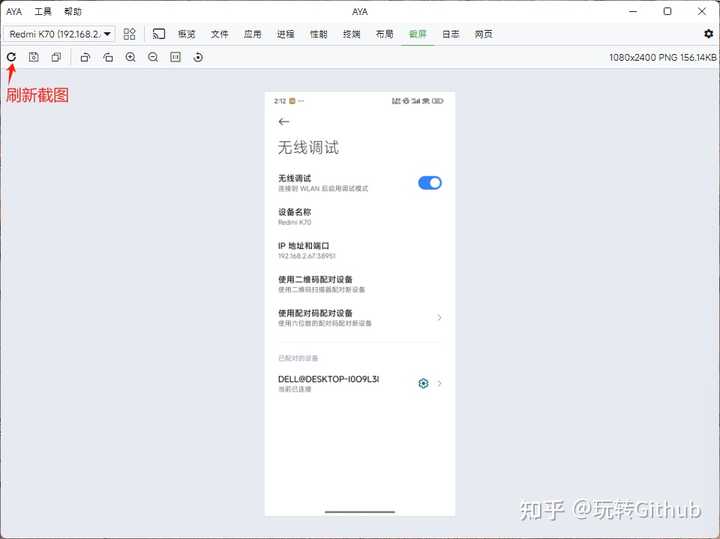Expand the 使用配对码配对设备 chevron
The height and width of the screenshot is (539, 720).
tap(439, 318)
